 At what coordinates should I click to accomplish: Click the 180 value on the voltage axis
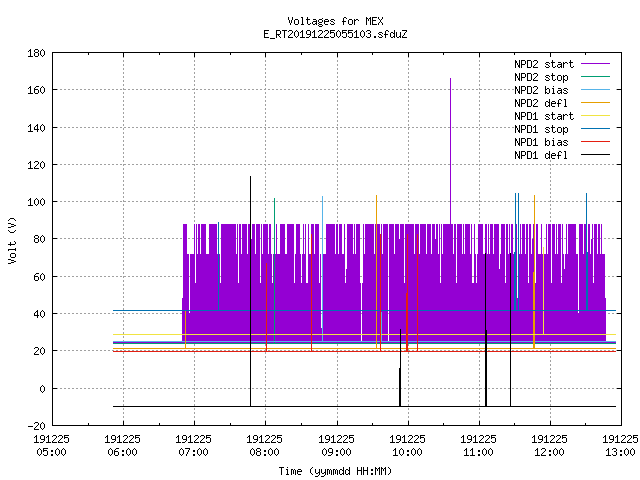click(36, 53)
